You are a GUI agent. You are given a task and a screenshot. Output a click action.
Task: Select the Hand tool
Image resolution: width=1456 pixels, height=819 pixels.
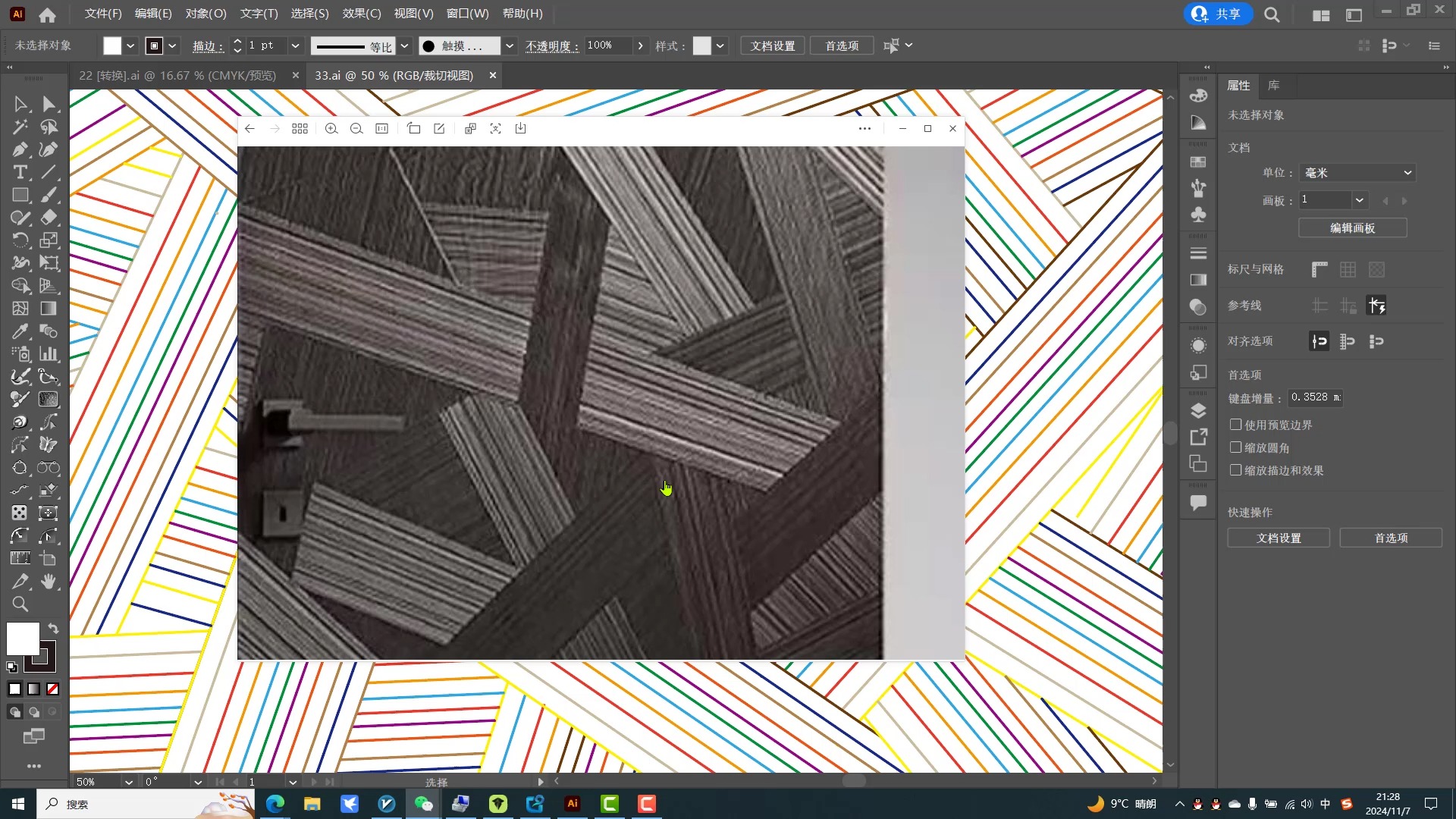[49, 582]
